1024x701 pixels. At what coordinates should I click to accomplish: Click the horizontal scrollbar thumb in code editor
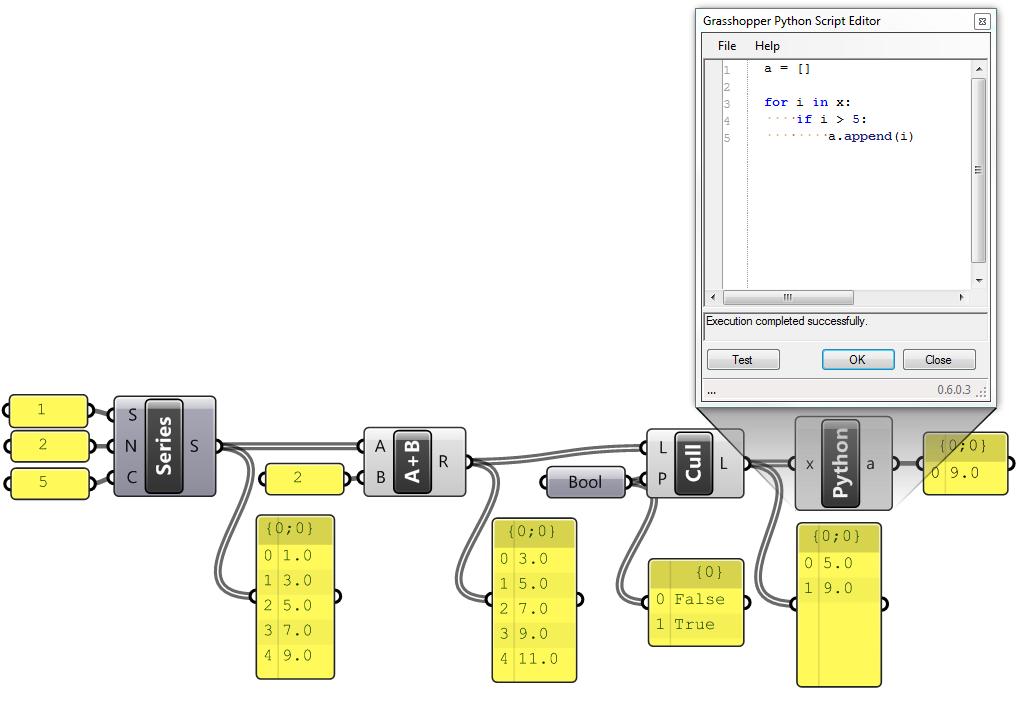pos(788,297)
